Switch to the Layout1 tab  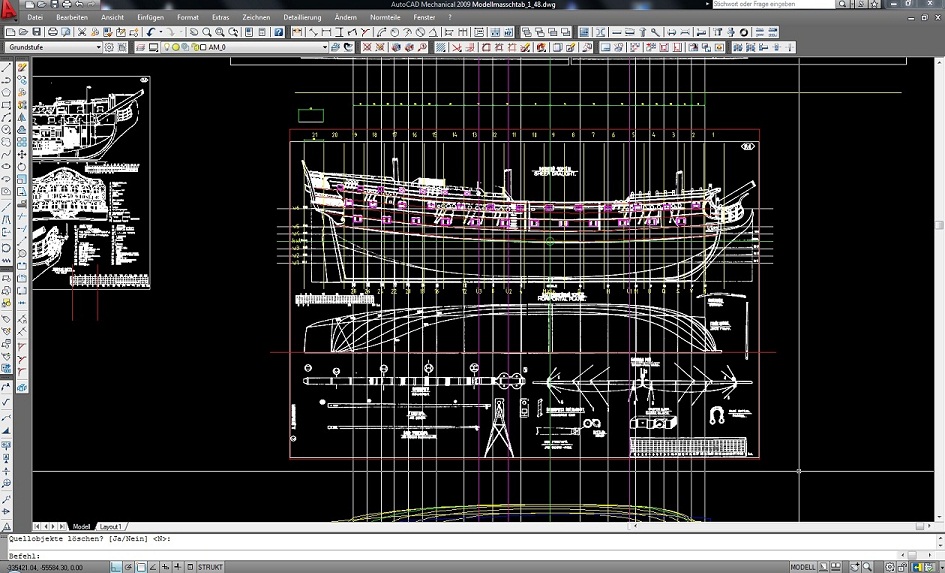pos(110,526)
